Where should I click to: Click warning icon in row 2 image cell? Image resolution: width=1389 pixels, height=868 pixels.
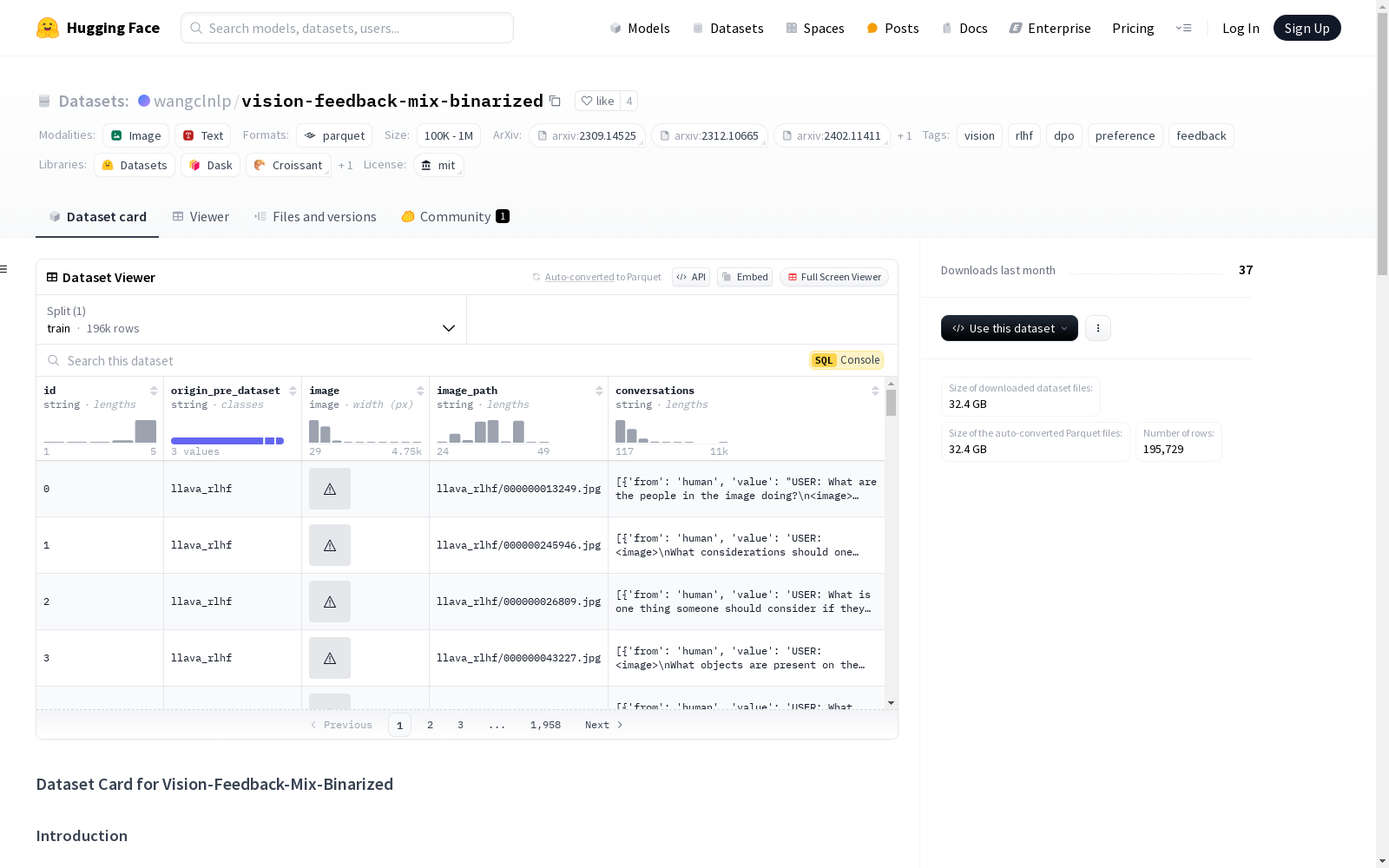coord(330,602)
